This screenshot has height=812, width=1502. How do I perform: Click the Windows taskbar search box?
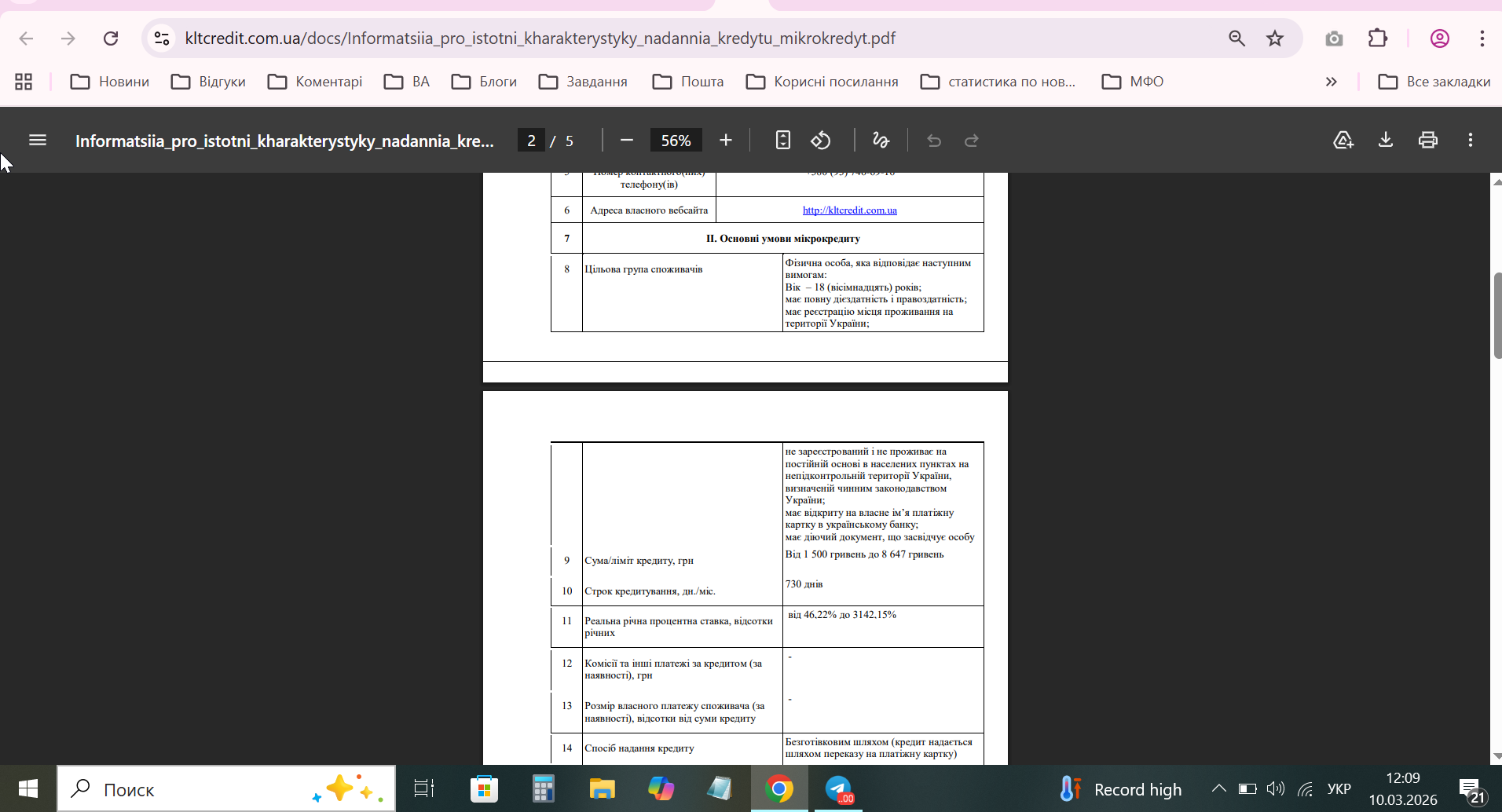[x=226, y=789]
